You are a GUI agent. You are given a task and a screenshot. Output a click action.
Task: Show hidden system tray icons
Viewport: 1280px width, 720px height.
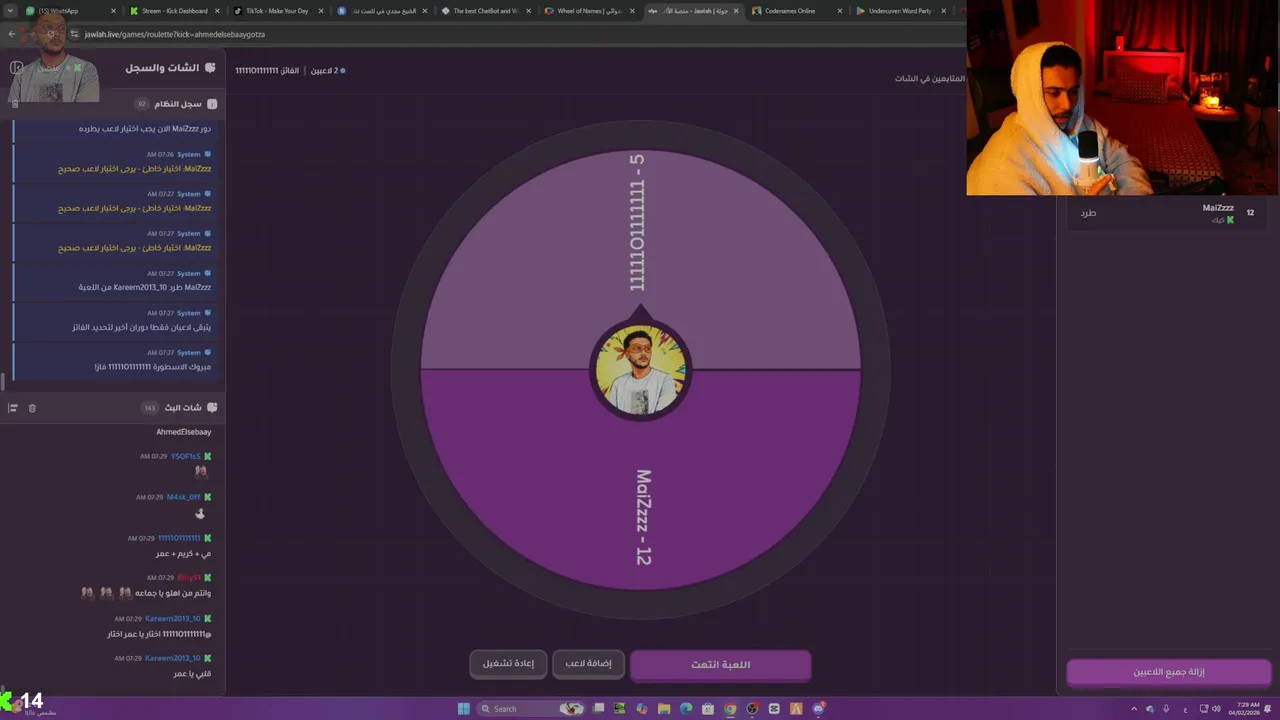tap(1134, 708)
